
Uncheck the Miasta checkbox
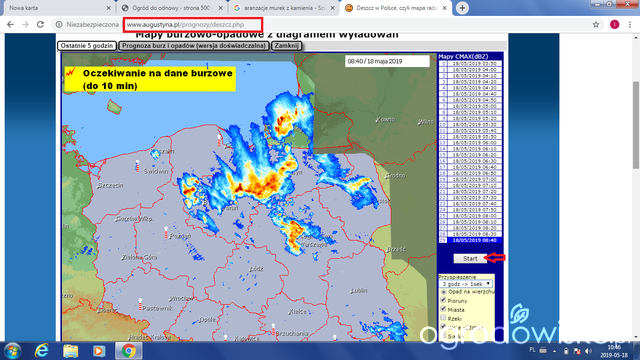[x=443, y=309]
